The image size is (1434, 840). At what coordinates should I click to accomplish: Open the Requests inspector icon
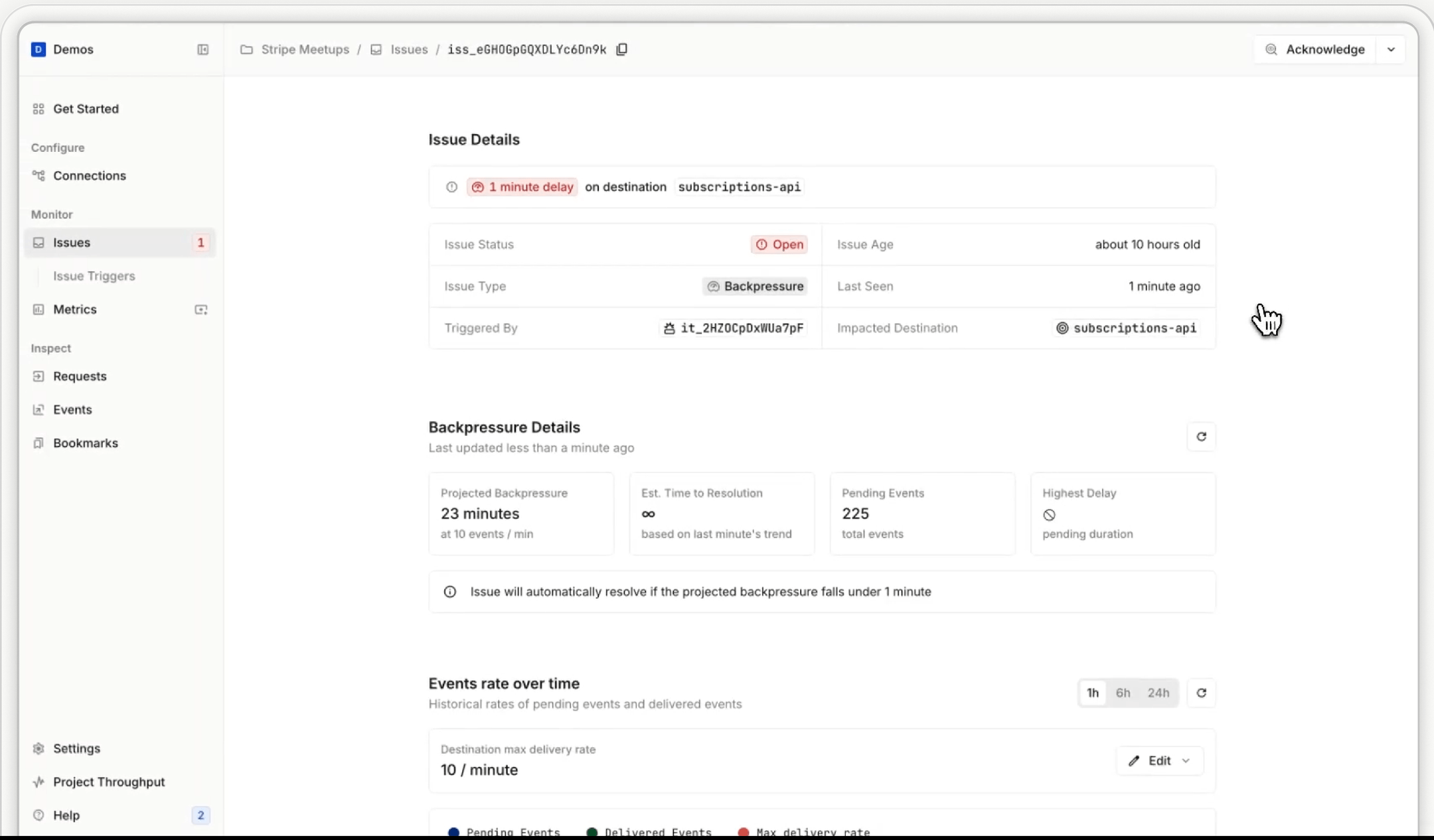pos(39,376)
